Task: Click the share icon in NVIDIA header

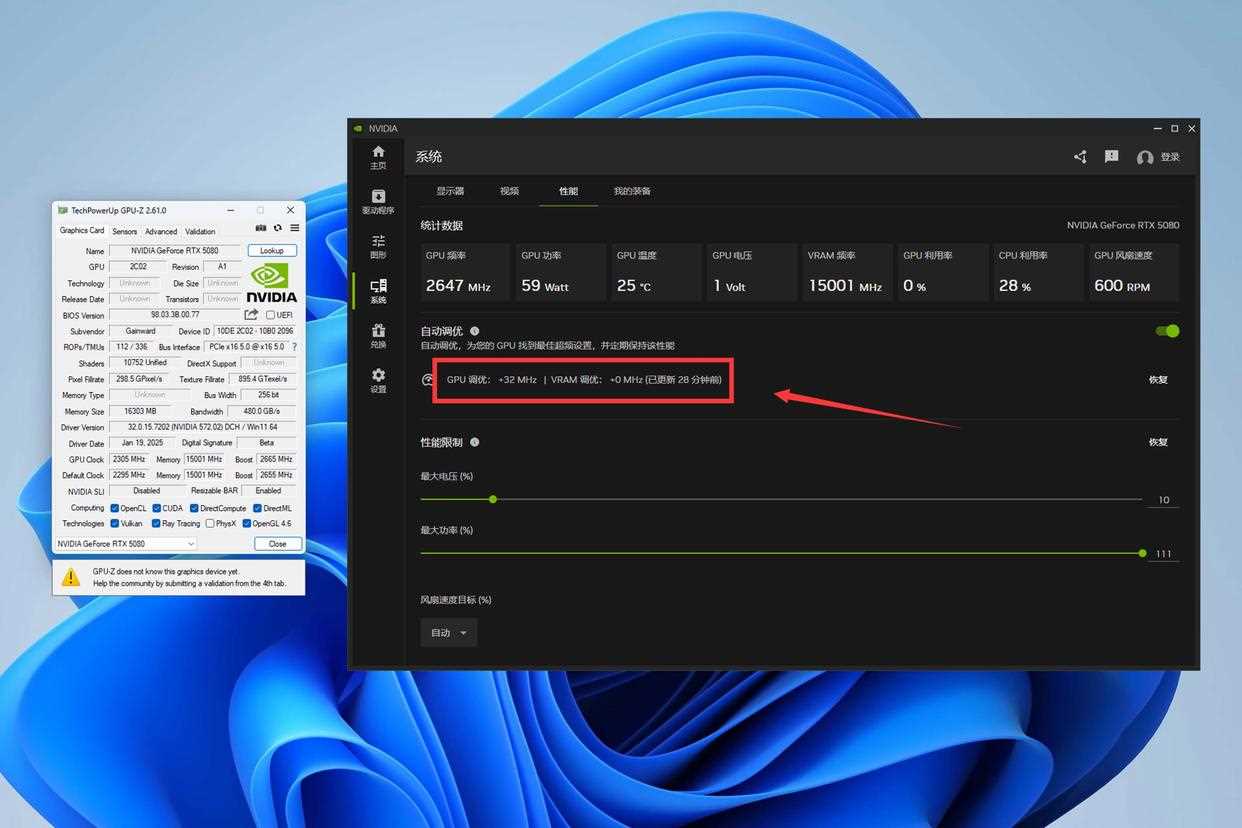Action: click(x=1080, y=157)
